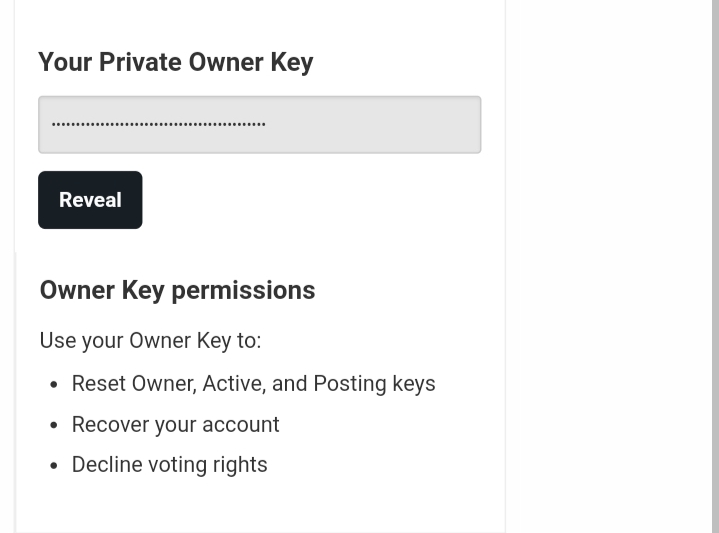Click the 'Owner Key permissions' heading
The width and height of the screenshot is (719, 533).
[177, 290]
